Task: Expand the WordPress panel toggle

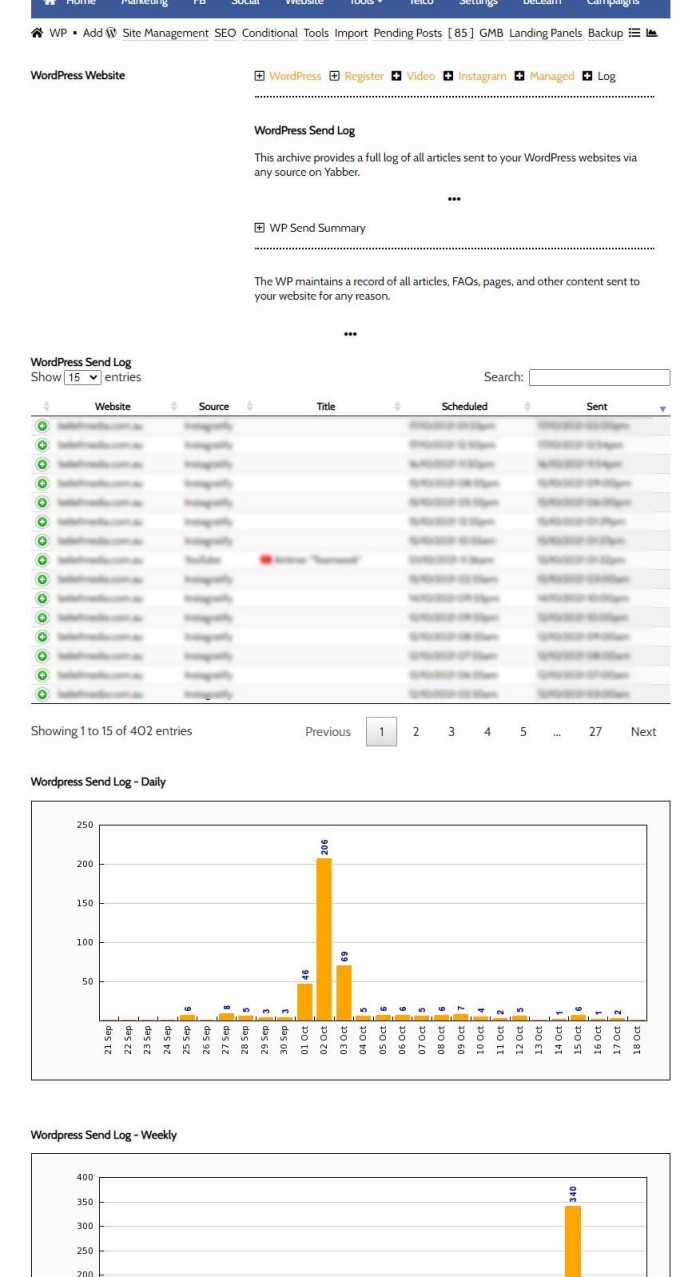Action: pyautogui.click(x=260, y=76)
